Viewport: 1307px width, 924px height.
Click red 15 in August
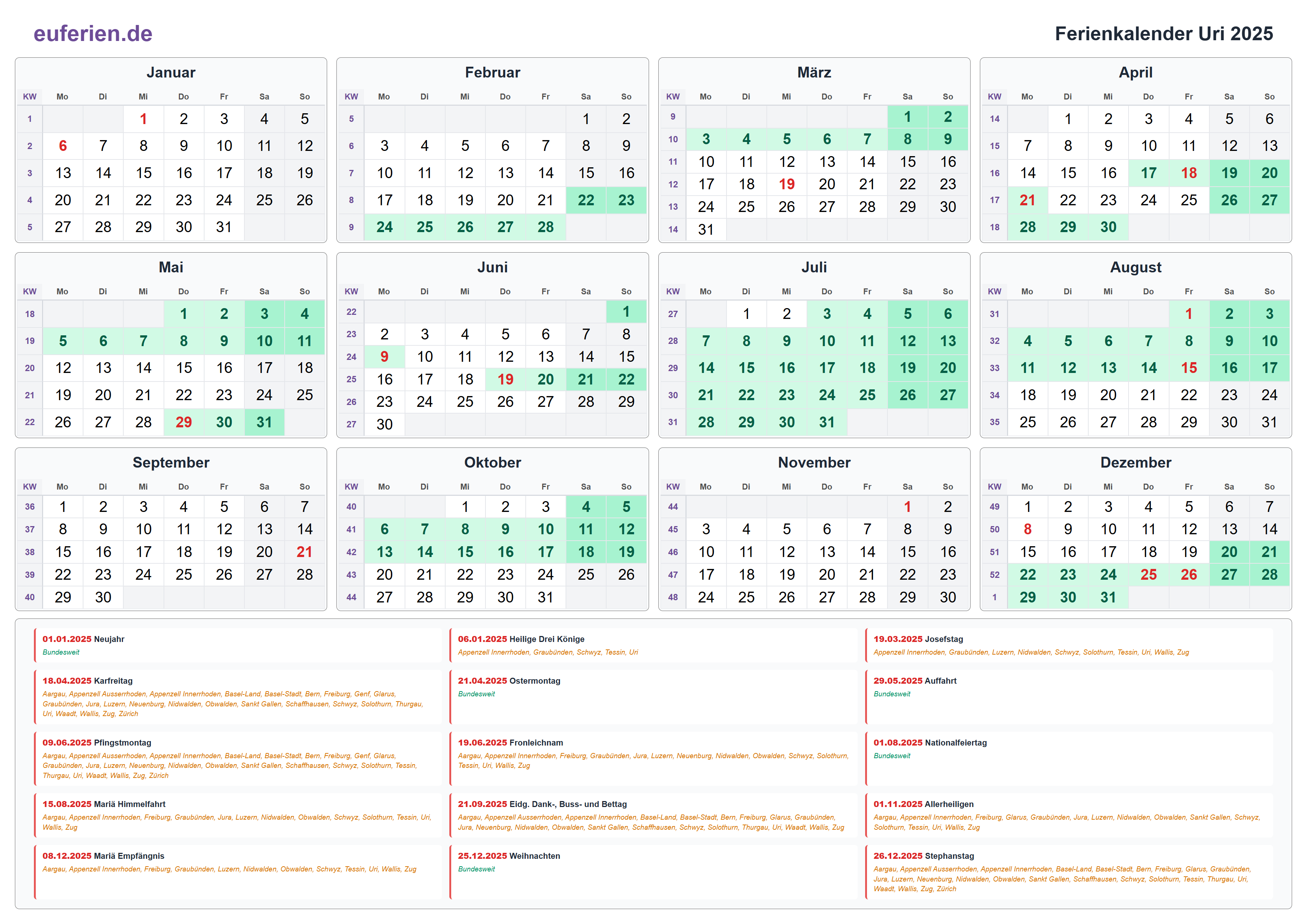pyautogui.click(x=1189, y=368)
